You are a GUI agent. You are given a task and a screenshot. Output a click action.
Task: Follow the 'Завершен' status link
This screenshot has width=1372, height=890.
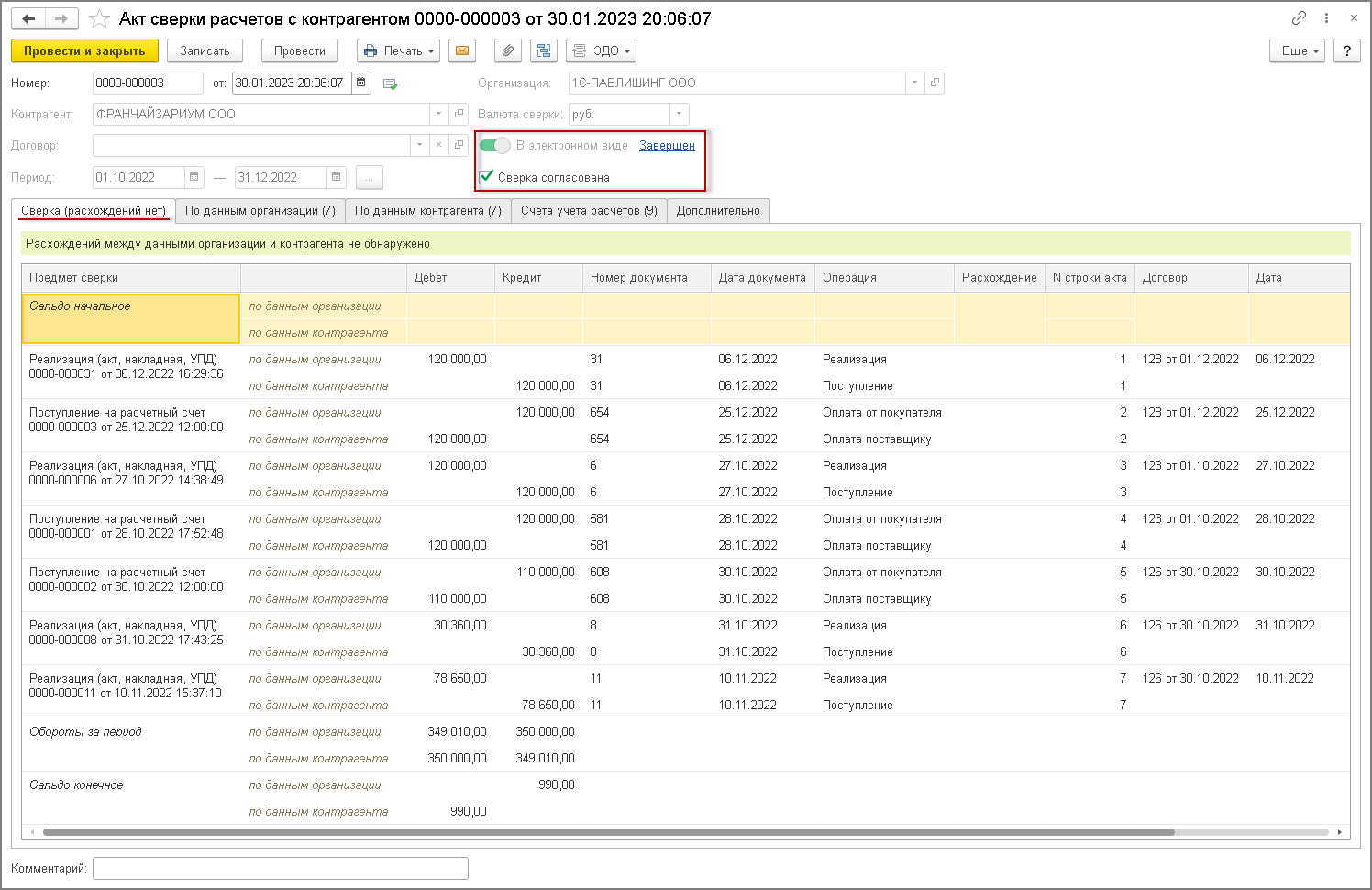click(x=667, y=146)
